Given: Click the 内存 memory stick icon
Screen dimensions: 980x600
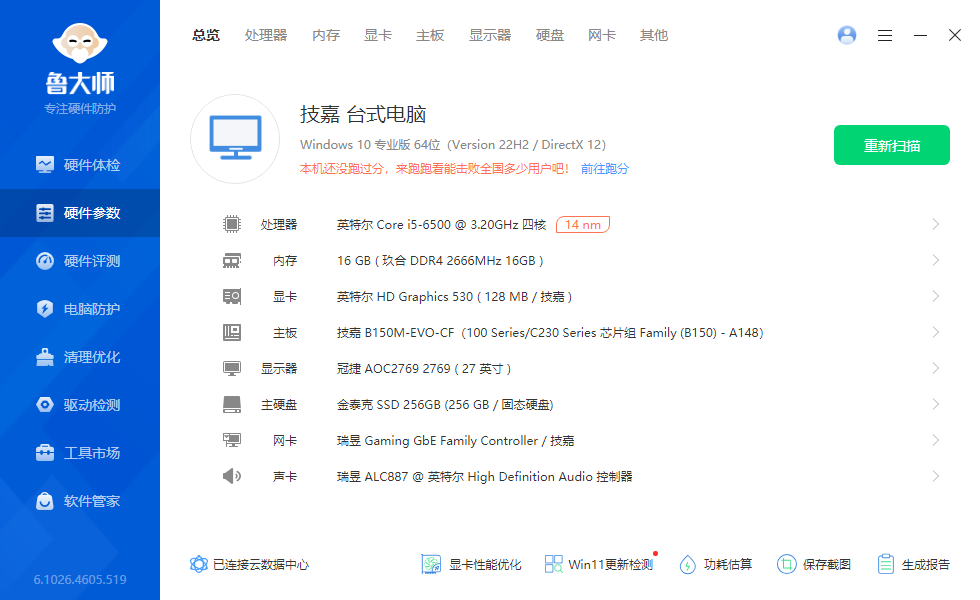Looking at the screenshot, I should coord(232,261).
